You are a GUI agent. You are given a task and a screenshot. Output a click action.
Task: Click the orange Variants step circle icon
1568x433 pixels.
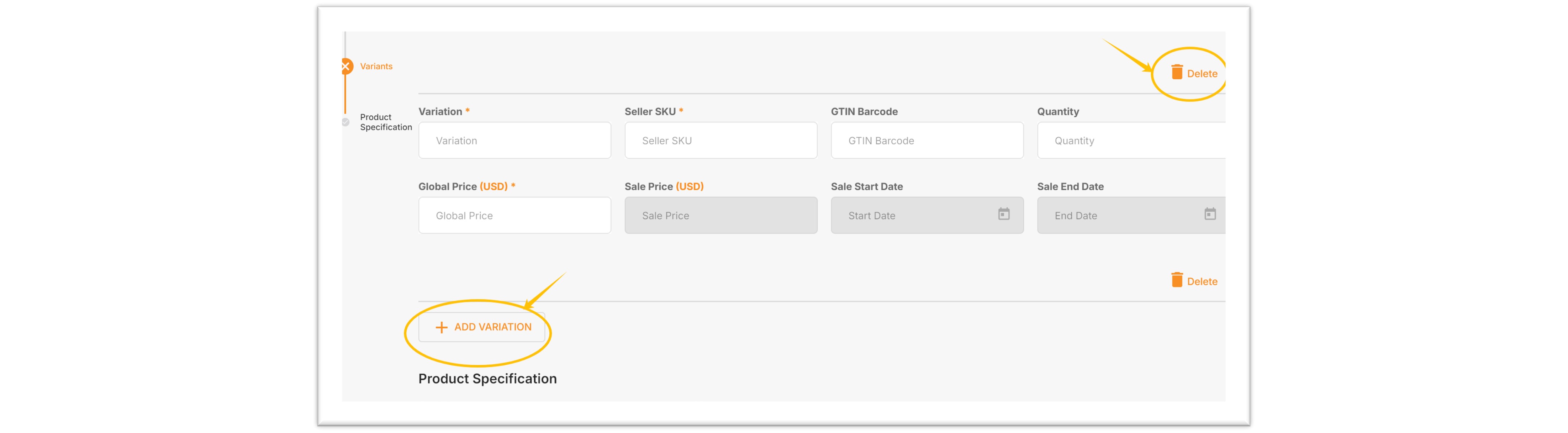point(346,66)
